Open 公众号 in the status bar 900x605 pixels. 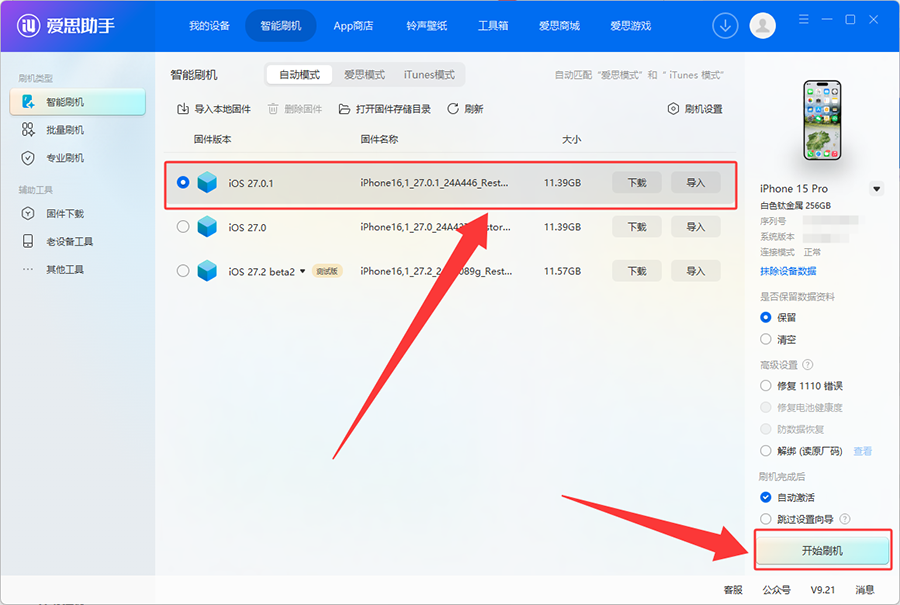pyautogui.click(x=777, y=590)
